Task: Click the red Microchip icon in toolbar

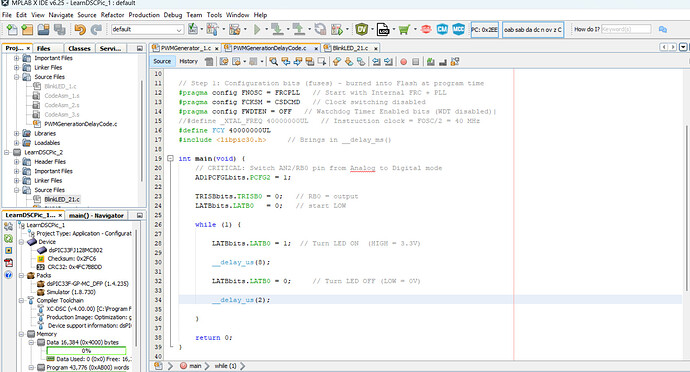Action: [x=426, y=29]
